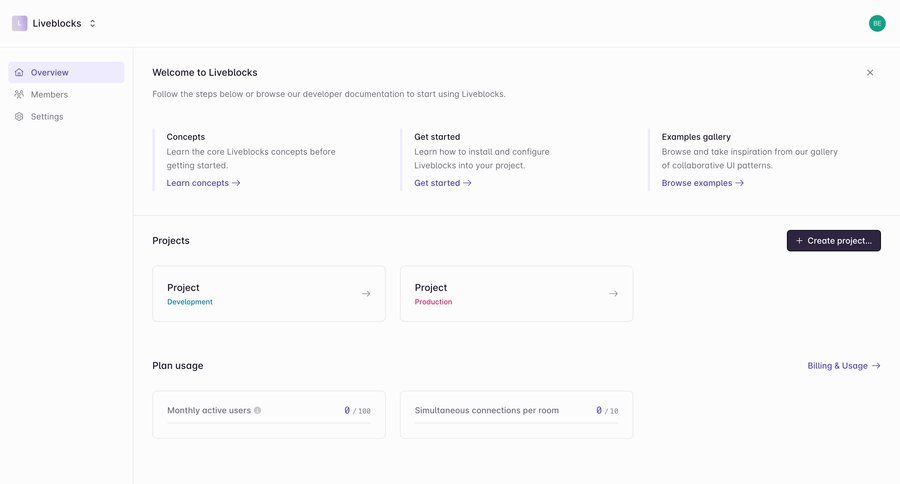This screenshot has width=900, height=484.
Task: Click the Simultaneous connections per room progress bar
Action: pos(516,423)
